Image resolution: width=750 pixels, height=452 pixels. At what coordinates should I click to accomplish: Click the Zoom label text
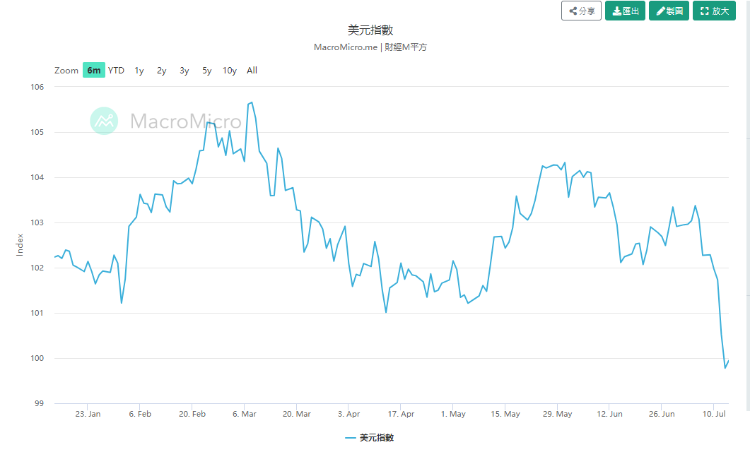pyautogui.click(x=66, y=71)
